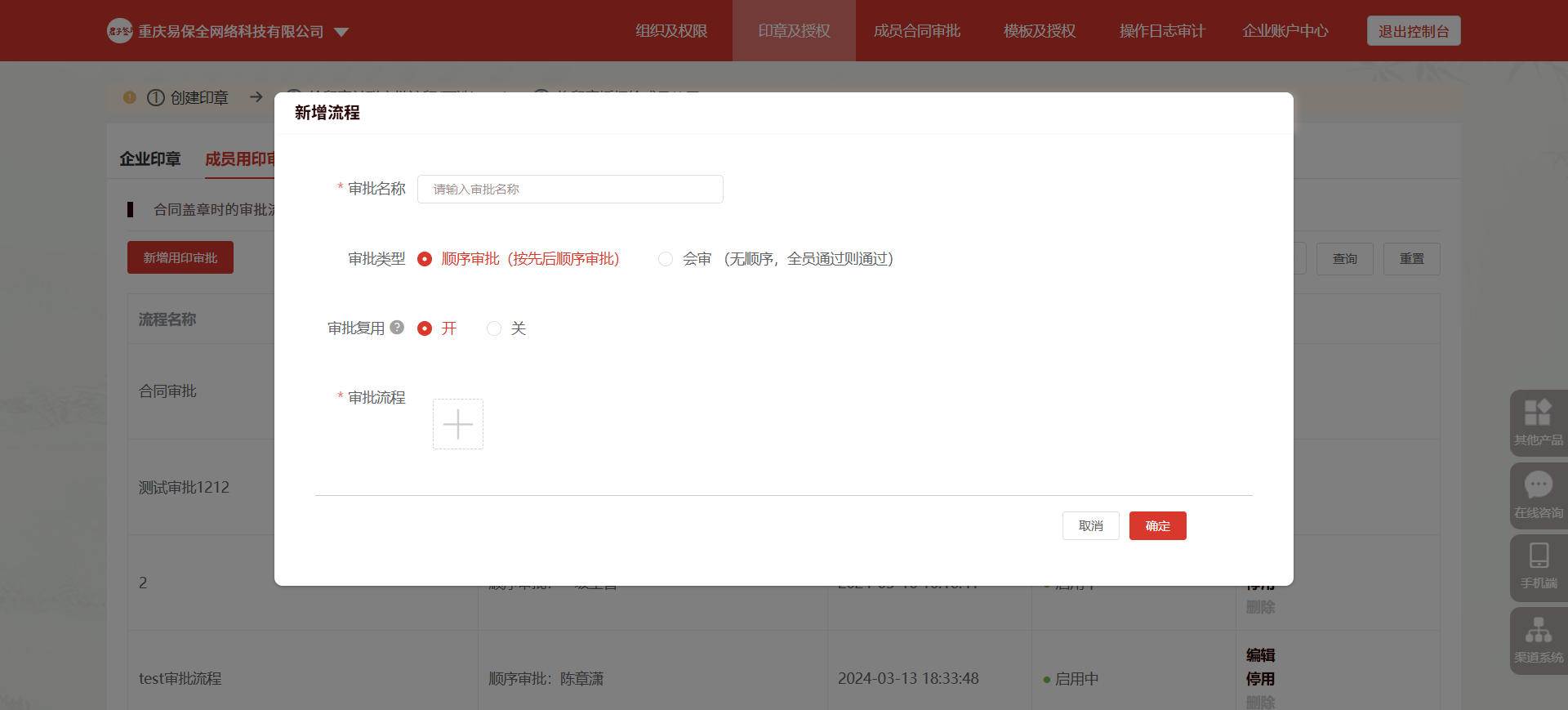Viewport: 1568px width, 710px height.
Task: Select 会审 approval type radio
Action: pos(666,259)
